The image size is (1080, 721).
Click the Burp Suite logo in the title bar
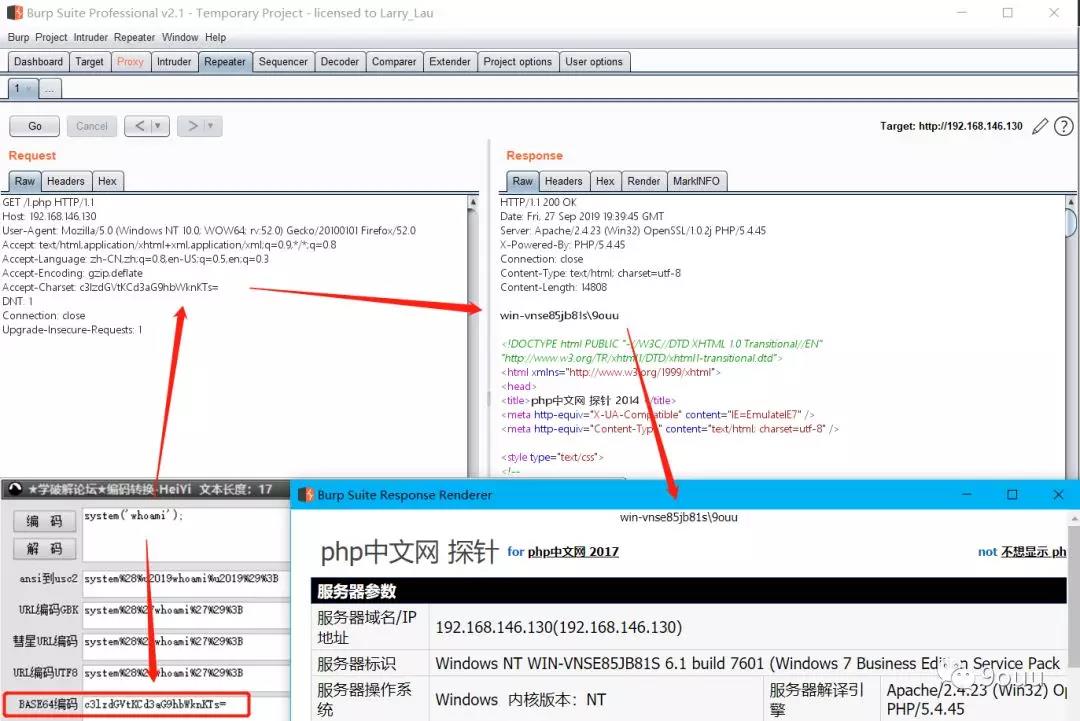[14, 12]
